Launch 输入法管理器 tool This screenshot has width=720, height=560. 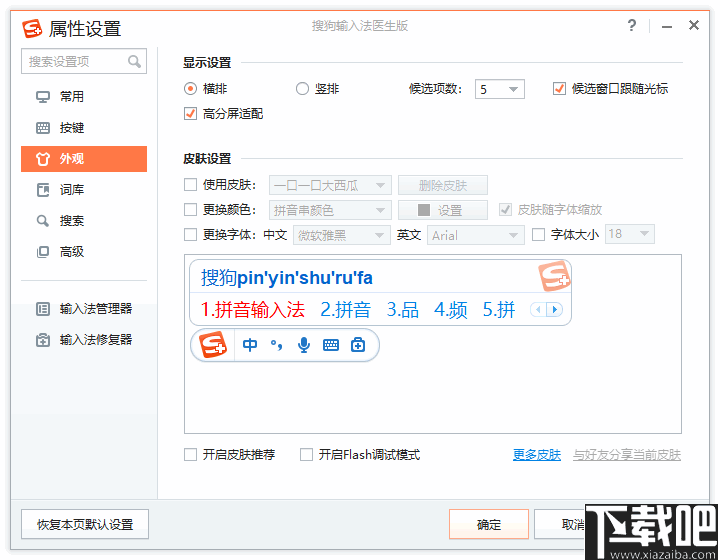click(84, 309)
